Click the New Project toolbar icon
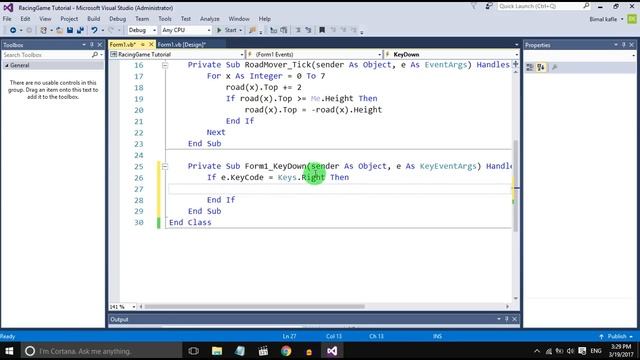This screenshot has height=360, width=640. (x=43, y=30)
